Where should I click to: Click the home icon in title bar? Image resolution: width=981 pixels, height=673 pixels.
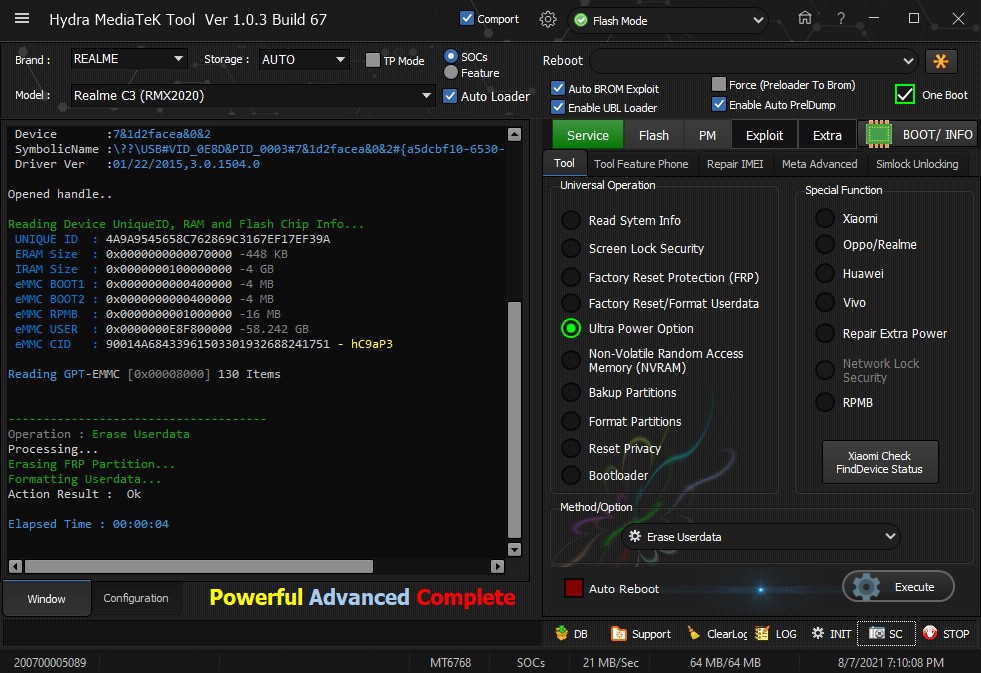[805, 18]
